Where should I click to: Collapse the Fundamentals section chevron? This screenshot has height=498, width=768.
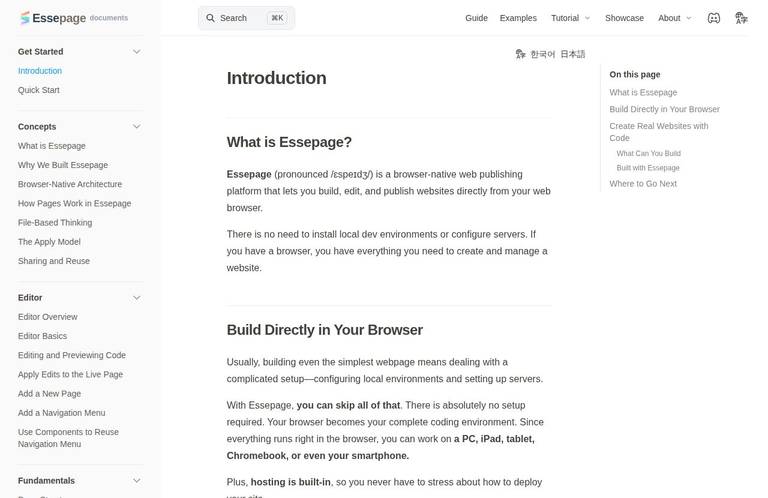(137, 480)
